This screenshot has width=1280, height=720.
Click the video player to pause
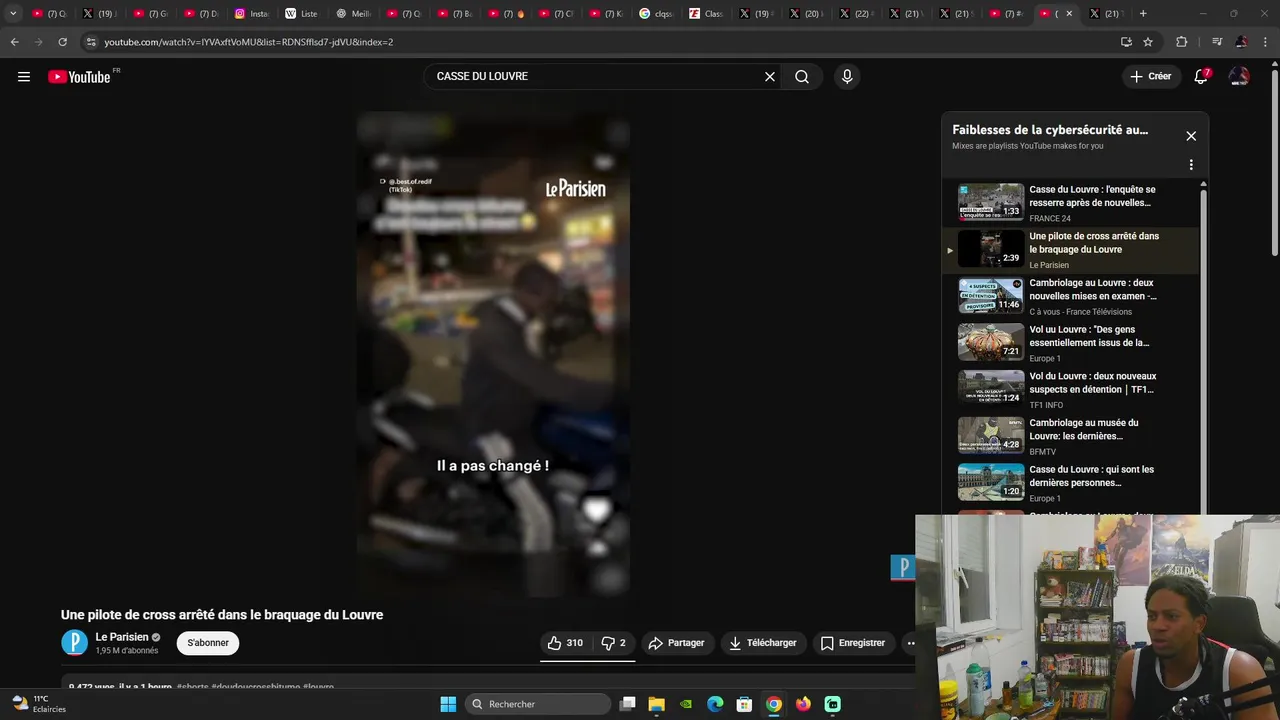(493, 355)
